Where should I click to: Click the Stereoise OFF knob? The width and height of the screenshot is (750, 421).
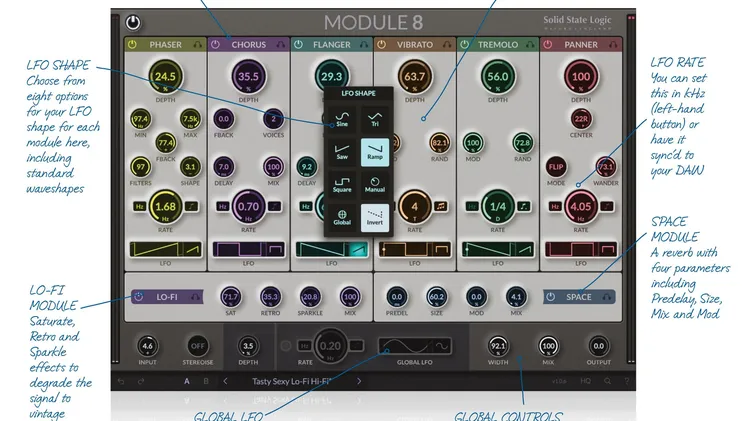click(x=198, y=346)
